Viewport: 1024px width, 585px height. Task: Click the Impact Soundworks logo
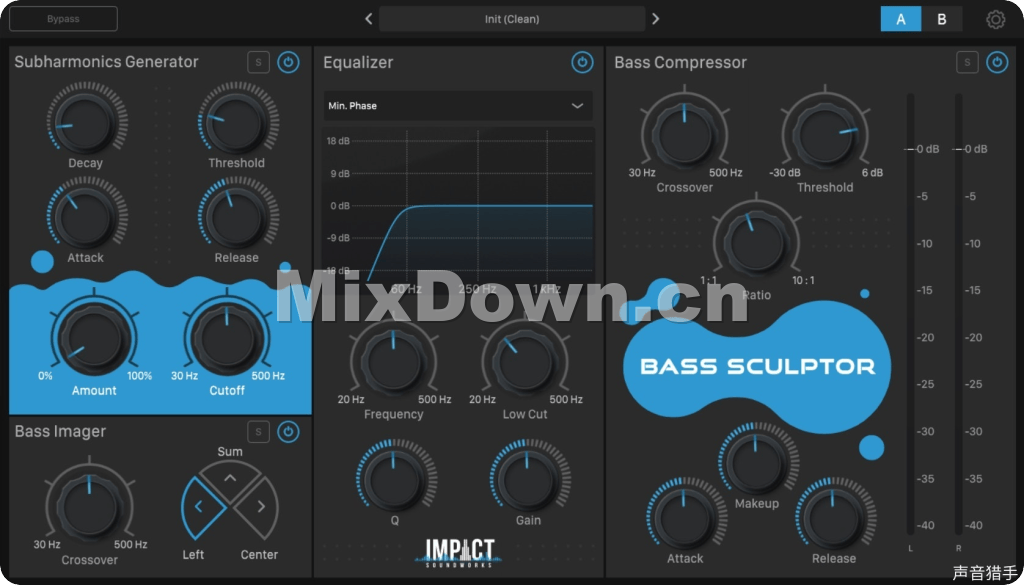tap(460, 551)
